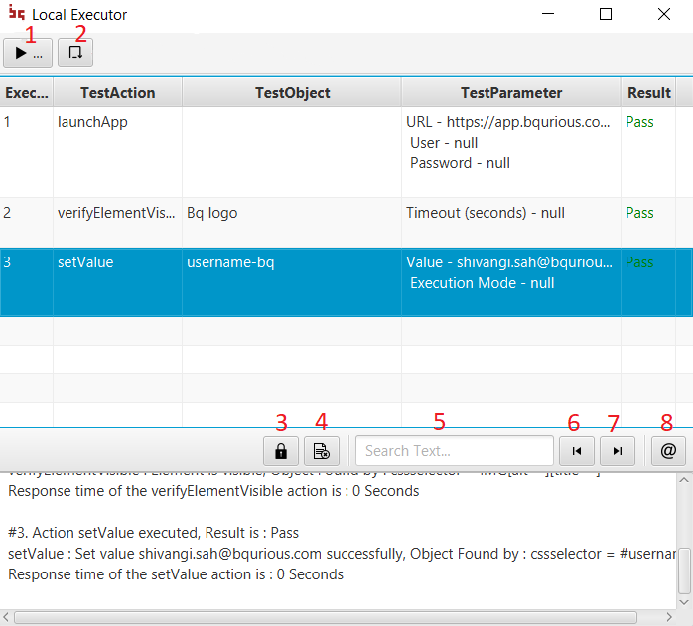Image resolution: width=693 pixels, height=626 pixels.
Task: Jump to previous search match
Action: [x=577, y=451]
